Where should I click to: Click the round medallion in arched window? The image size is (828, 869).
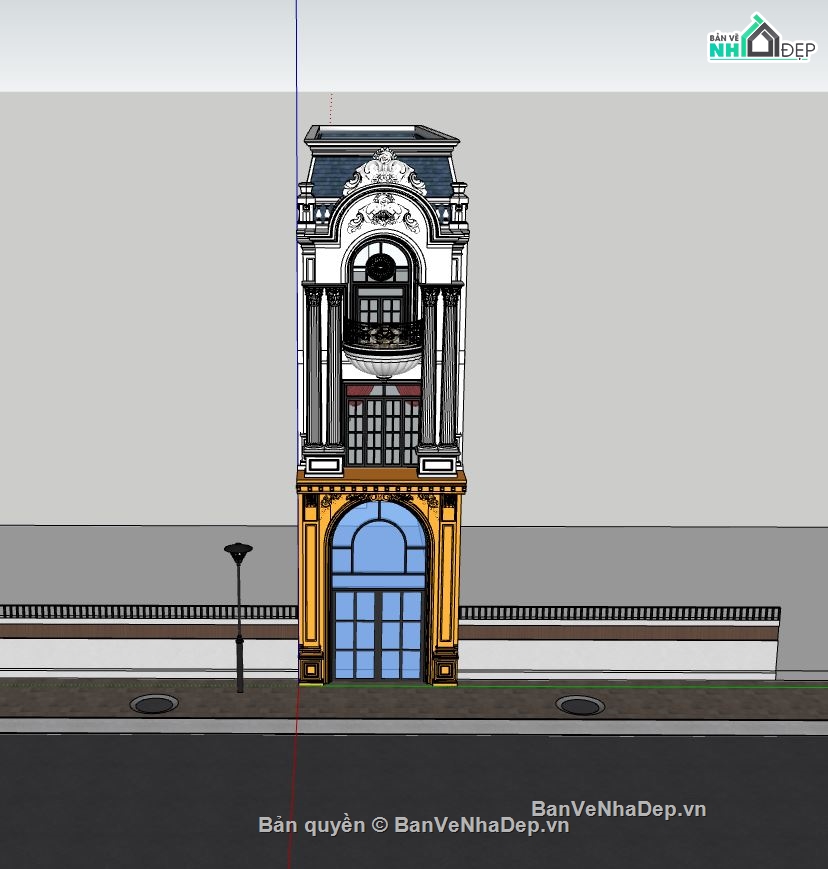380,267
